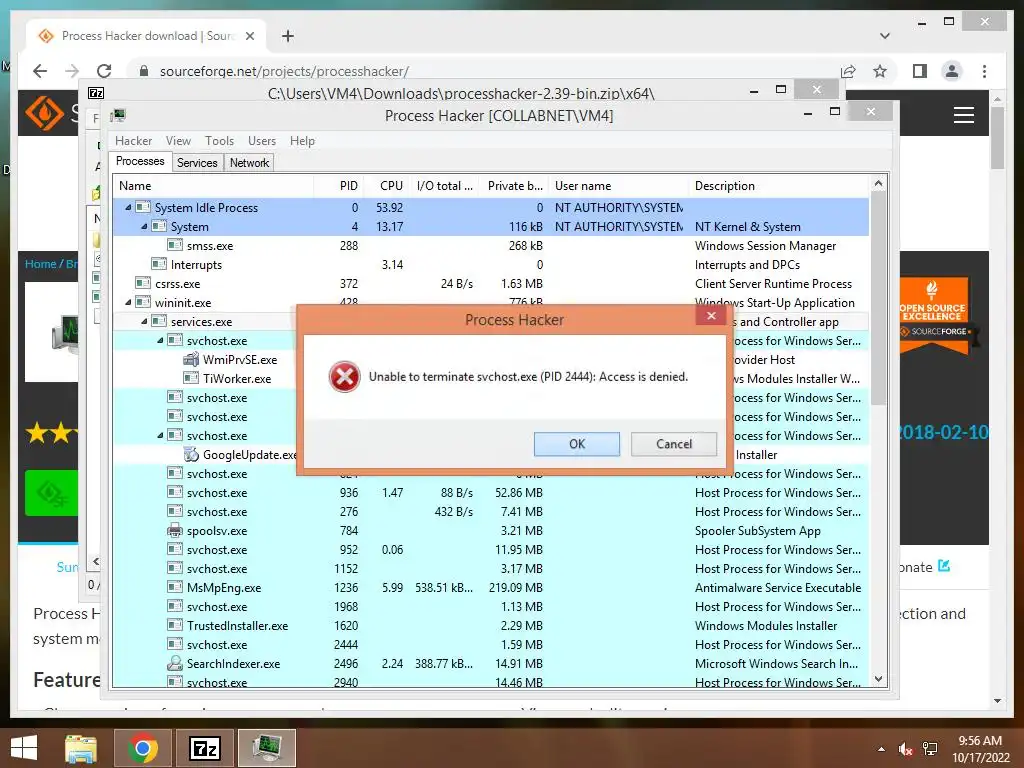Sort by Private bytes column header
The image size is (1024, 768).
pos(514,185)
